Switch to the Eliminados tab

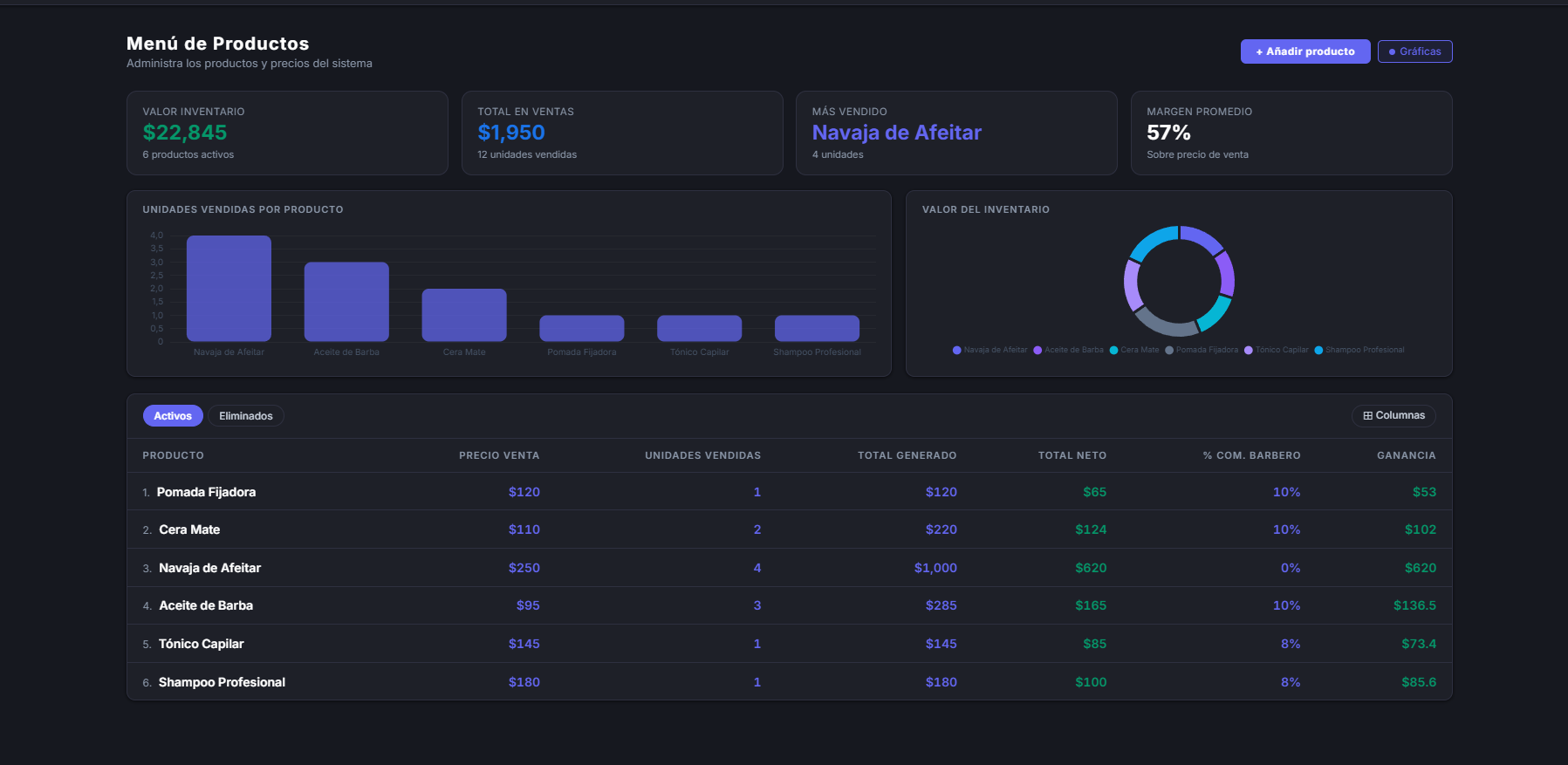[x=246, y=416]
